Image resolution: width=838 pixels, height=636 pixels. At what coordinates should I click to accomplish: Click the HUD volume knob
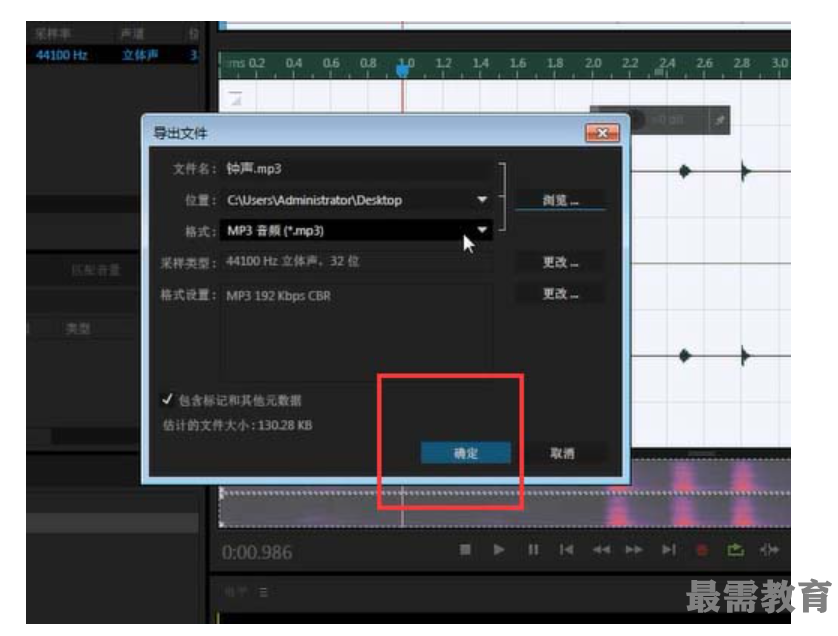coord(635,120)
